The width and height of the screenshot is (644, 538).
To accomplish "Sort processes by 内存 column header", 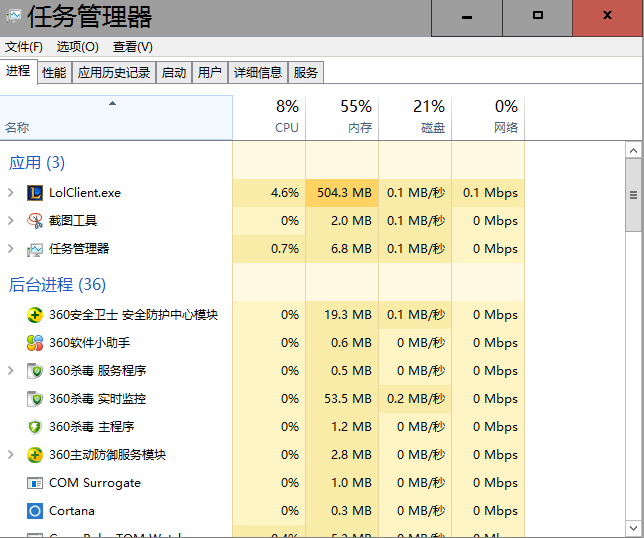I will point(358,117).
